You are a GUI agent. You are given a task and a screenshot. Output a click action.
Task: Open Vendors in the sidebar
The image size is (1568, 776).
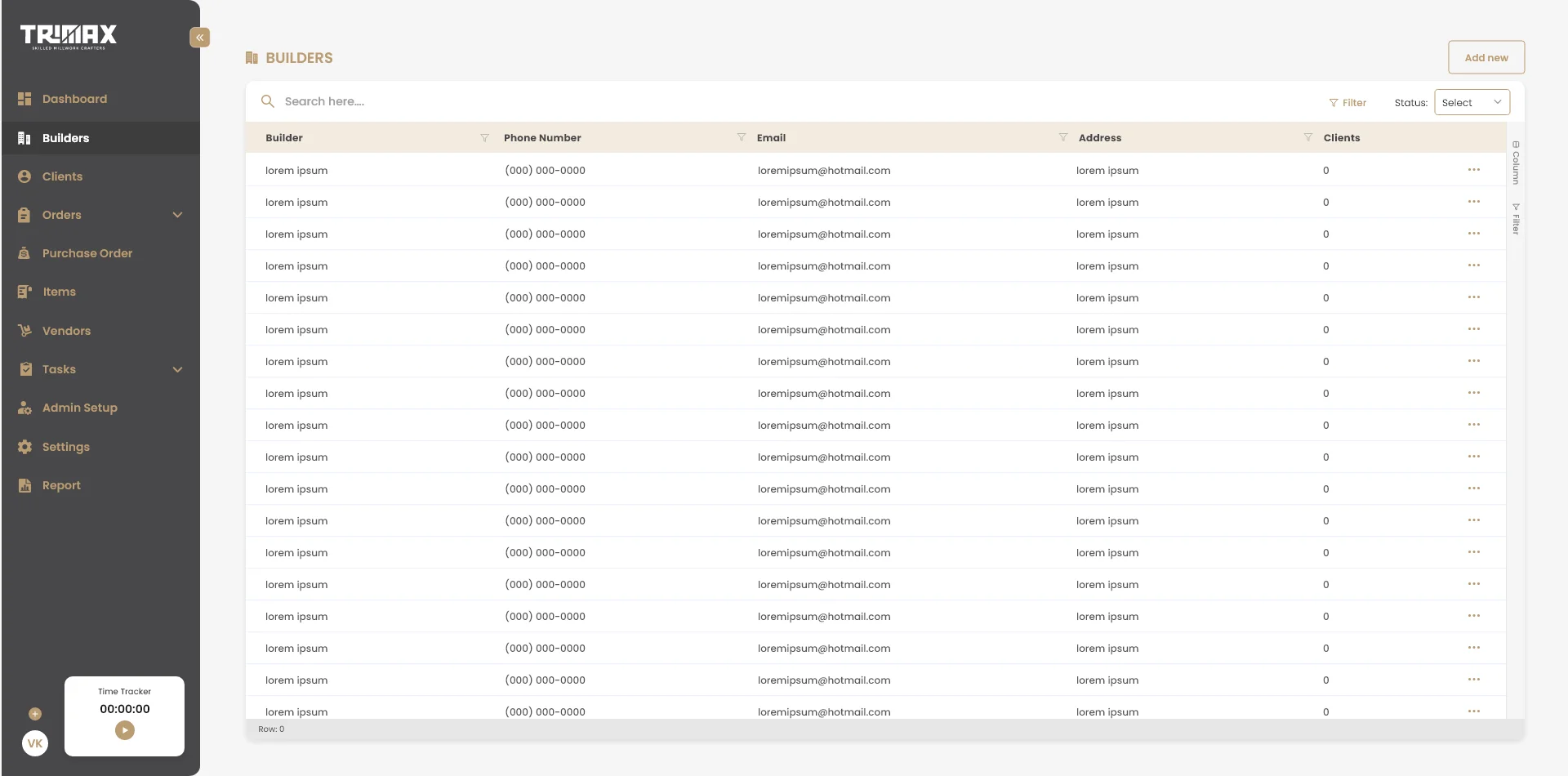[x=66, y=331]
